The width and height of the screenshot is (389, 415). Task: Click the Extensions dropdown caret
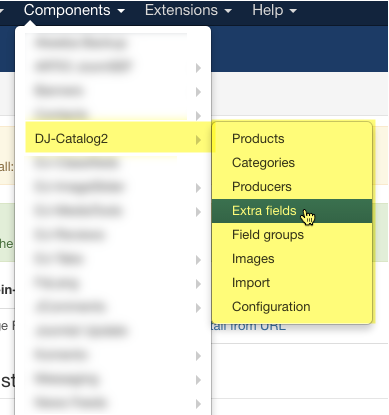point(228,11)
